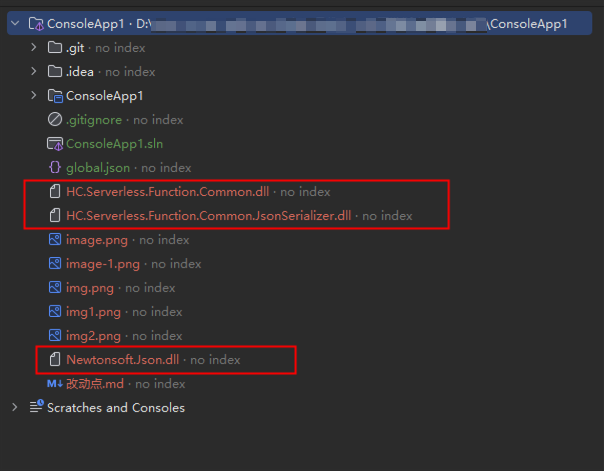The height and width of the screenshot is (471, 604).
Task: Click the ConsoleApp1.sln solution icon
Action: click(x=55, y=143)
